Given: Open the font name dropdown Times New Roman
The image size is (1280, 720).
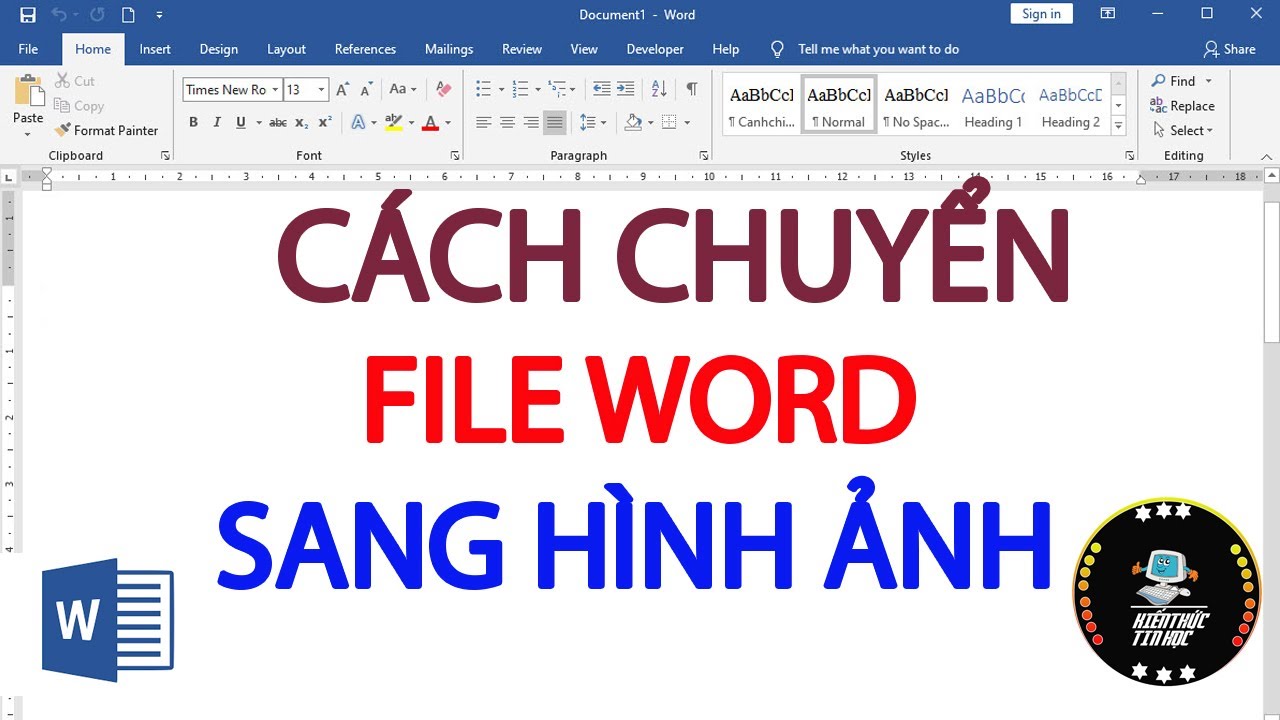Looking at the screenshot, I should point(275,90).
